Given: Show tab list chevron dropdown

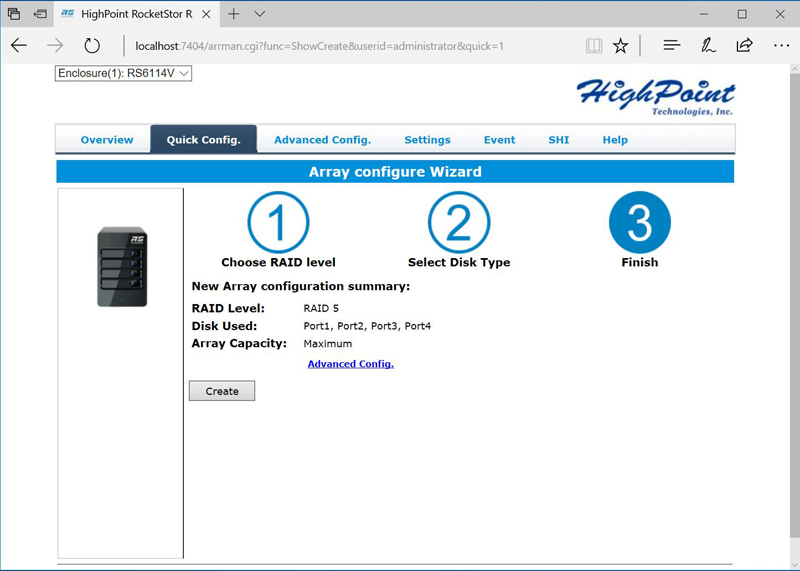Looking at the screenshot, I should pyautogui.click(x=260, y=14).
